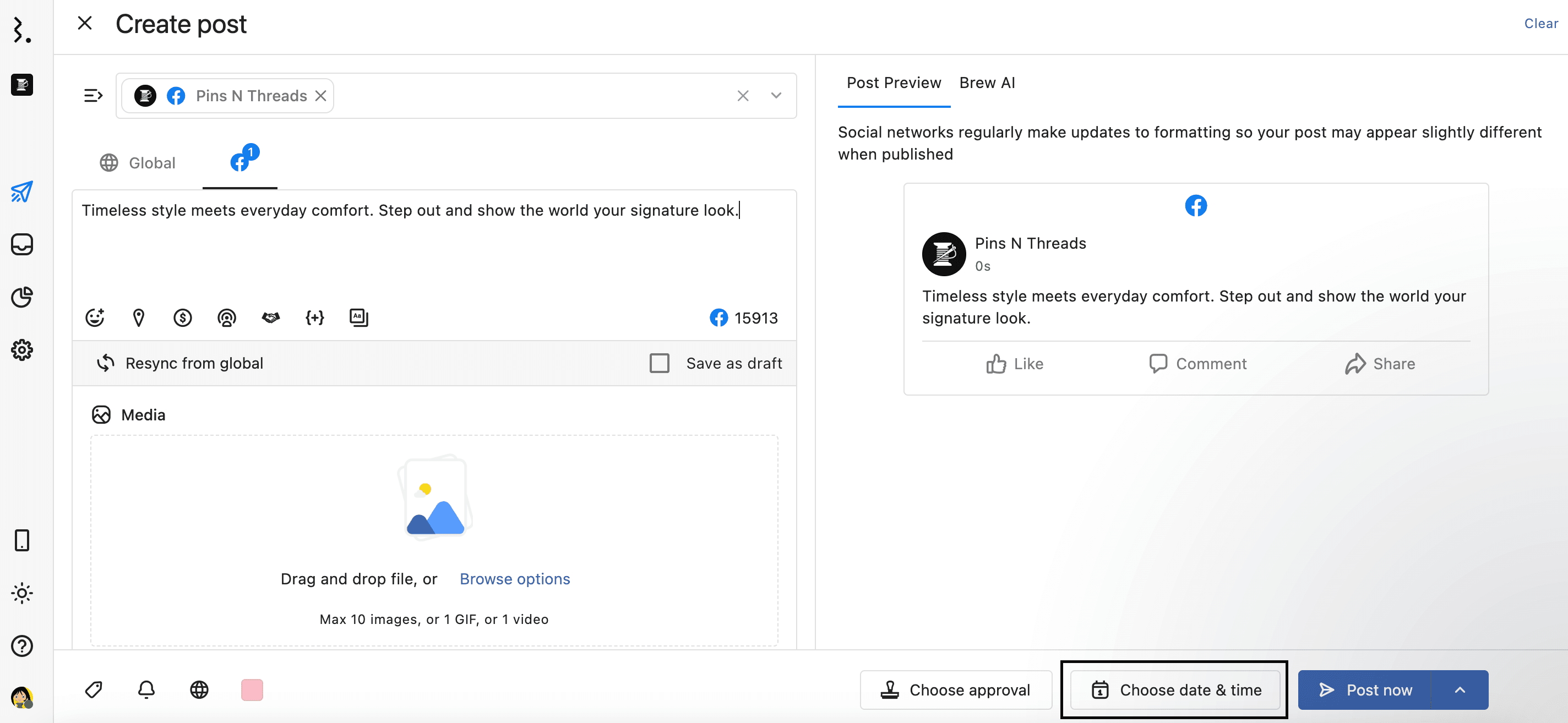Open the tag icon in bottom bar
This screenshot has height=723, width=1568.
[94, 689]
